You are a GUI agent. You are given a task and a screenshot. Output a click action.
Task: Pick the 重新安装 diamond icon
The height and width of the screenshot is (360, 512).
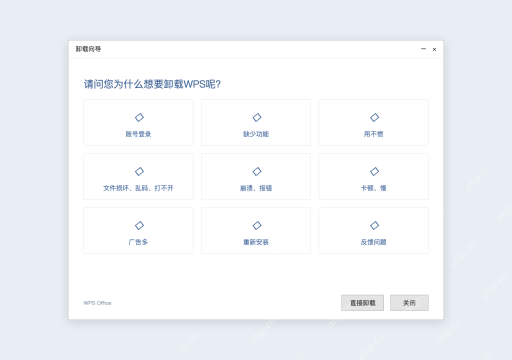[x=257, y=225]
